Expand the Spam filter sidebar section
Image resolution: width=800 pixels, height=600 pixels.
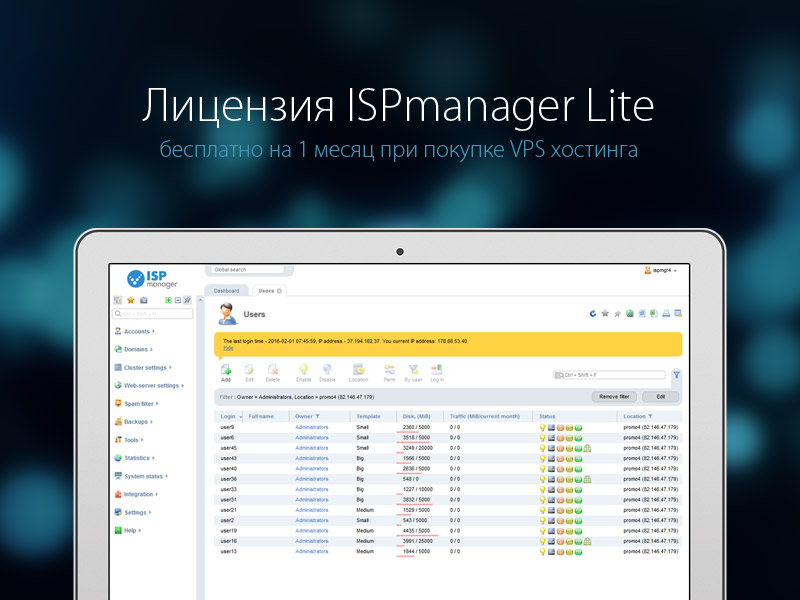pos(137,404)
